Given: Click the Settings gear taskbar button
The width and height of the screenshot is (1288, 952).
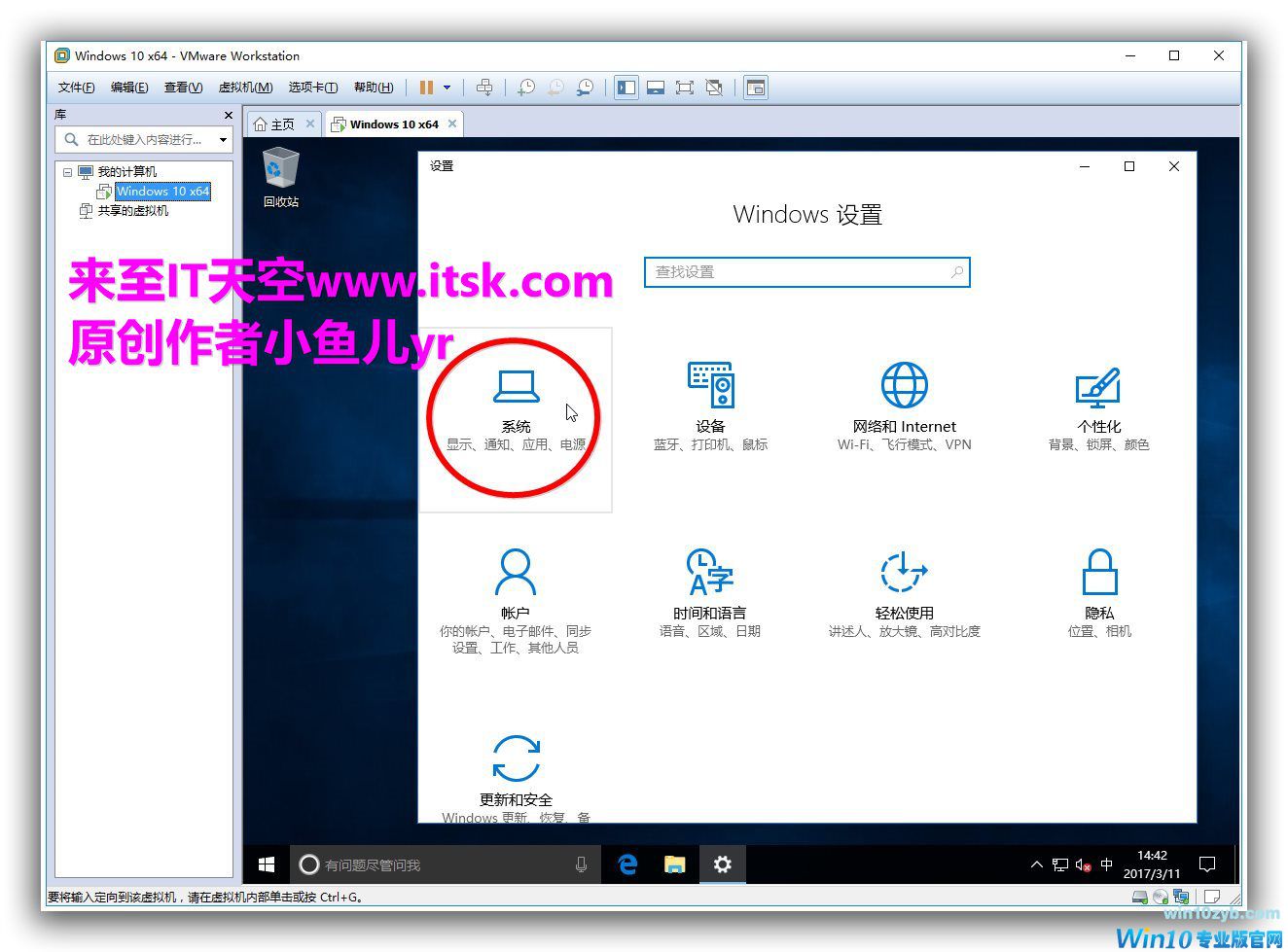Looking at the screenshot, I should [722, 864].
